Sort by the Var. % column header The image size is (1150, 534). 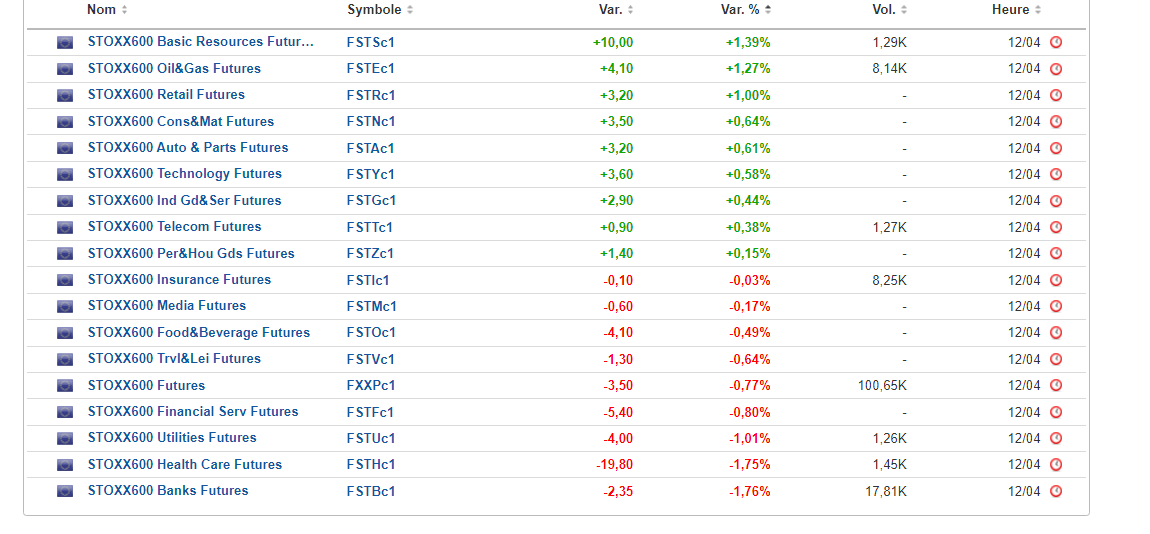tap(746, 10)
